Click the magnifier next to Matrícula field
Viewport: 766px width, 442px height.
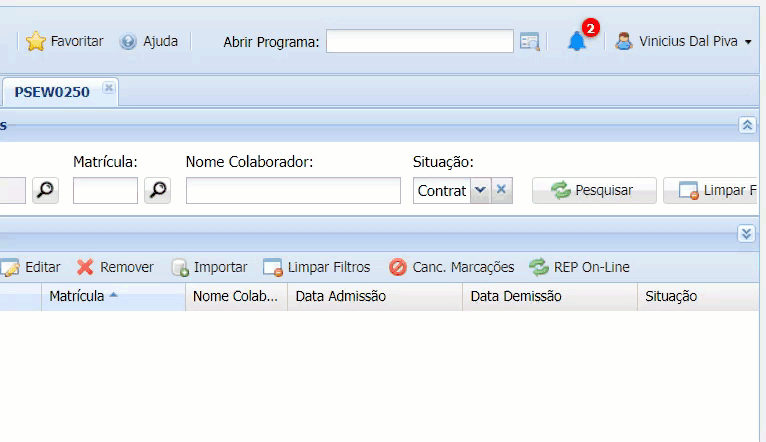pyautogui.click(x=157, y=190)
